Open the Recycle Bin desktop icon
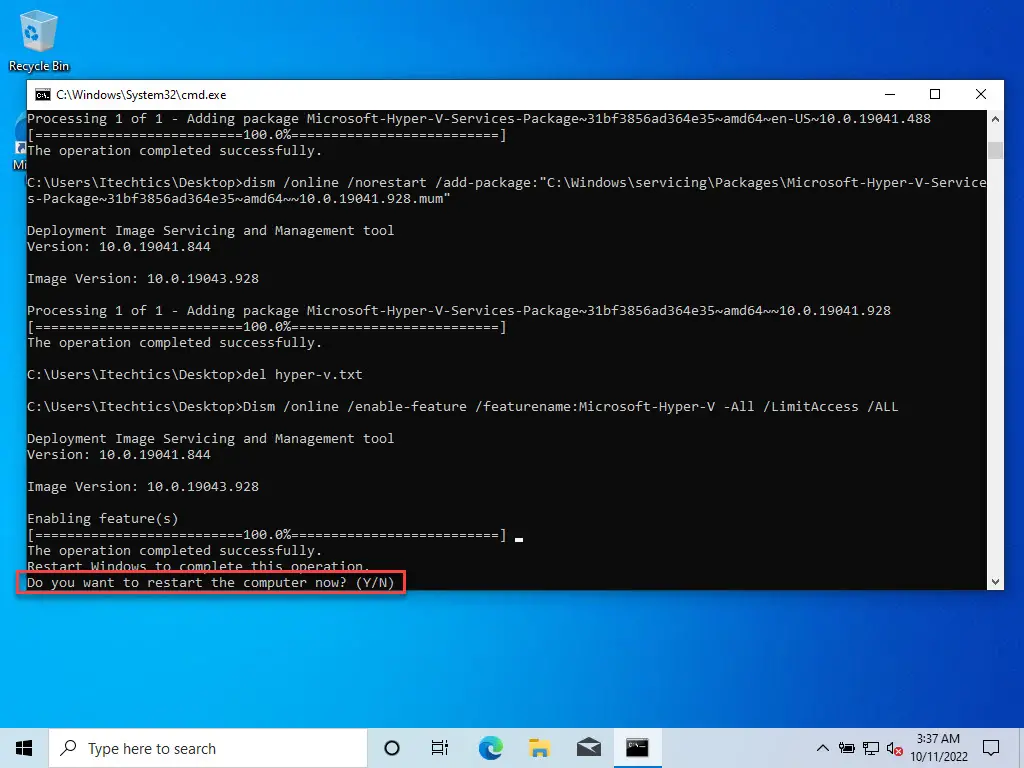This screenshot has height=768, width=1024. coord(39,40)
